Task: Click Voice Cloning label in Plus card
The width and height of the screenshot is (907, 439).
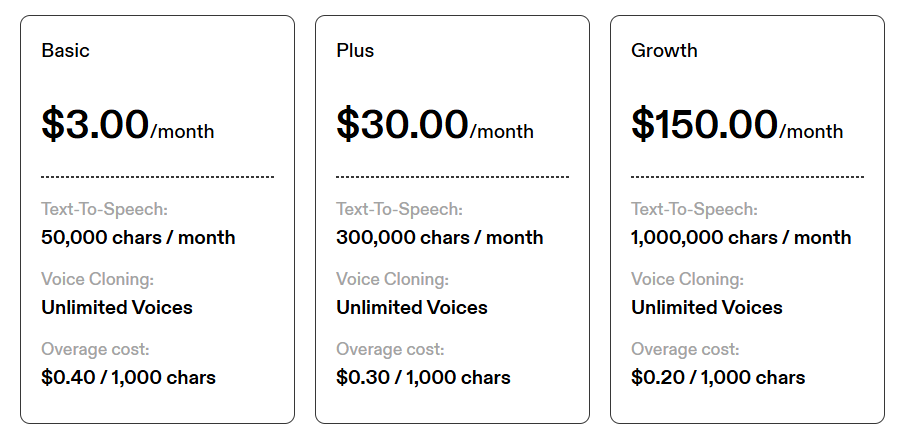Action: (391, 279)
